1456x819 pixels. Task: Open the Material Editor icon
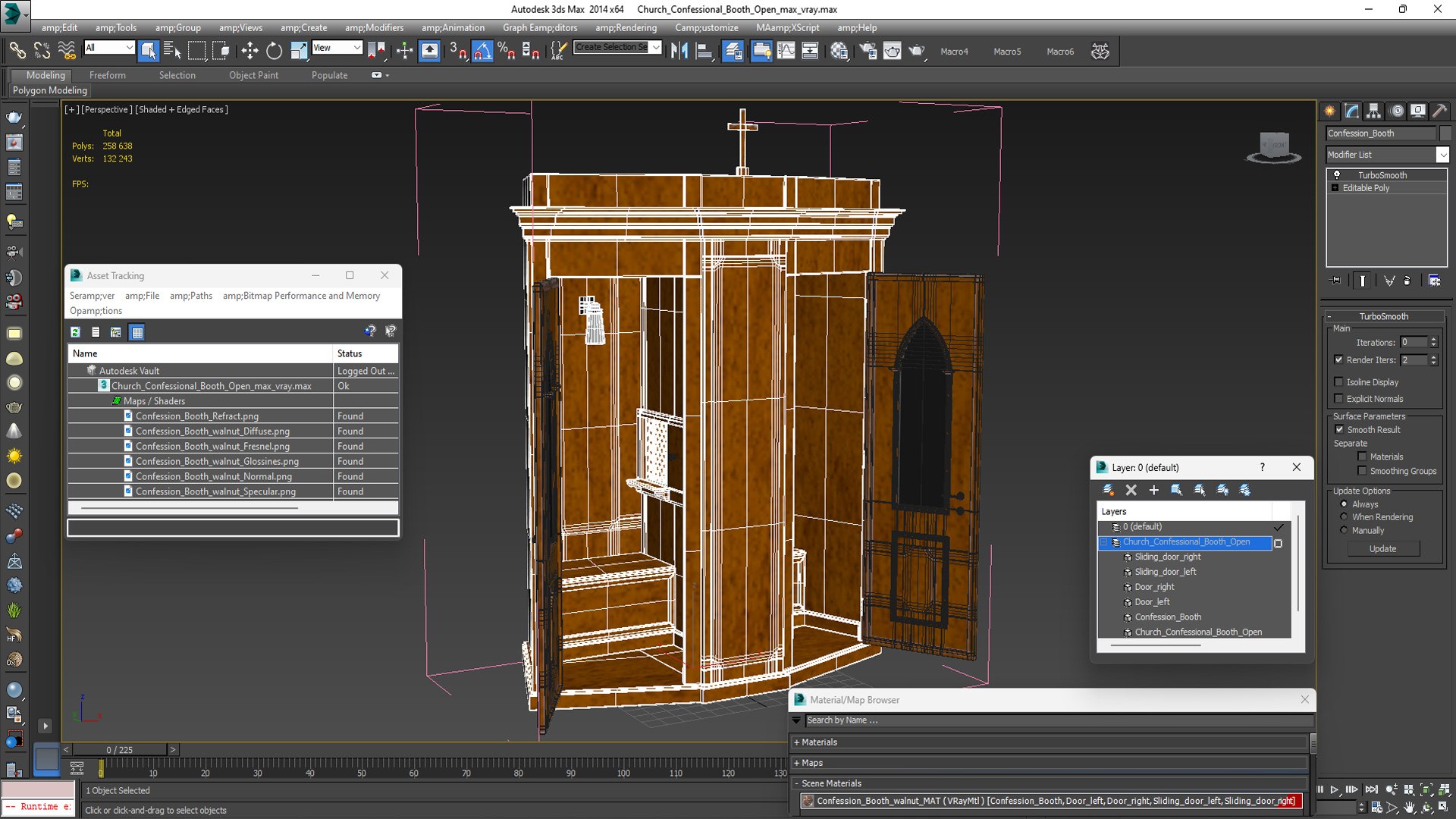point(839,51)
